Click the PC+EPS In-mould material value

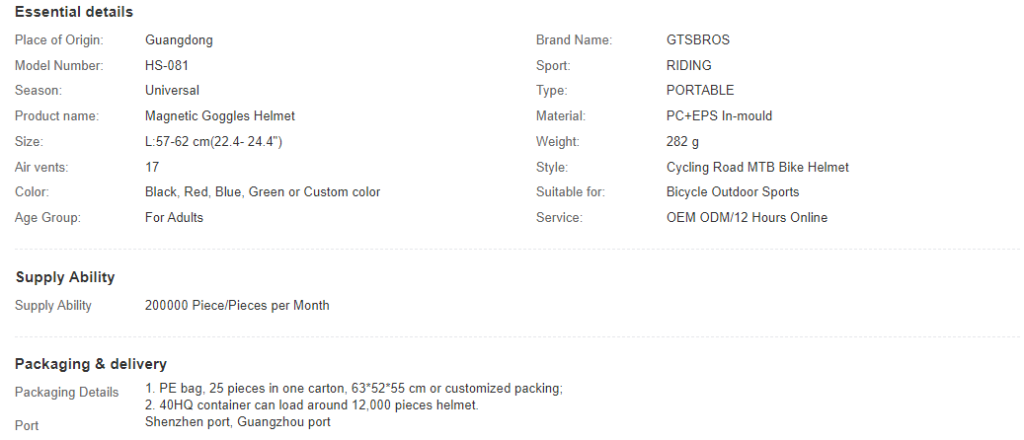[x=719, y=116]
